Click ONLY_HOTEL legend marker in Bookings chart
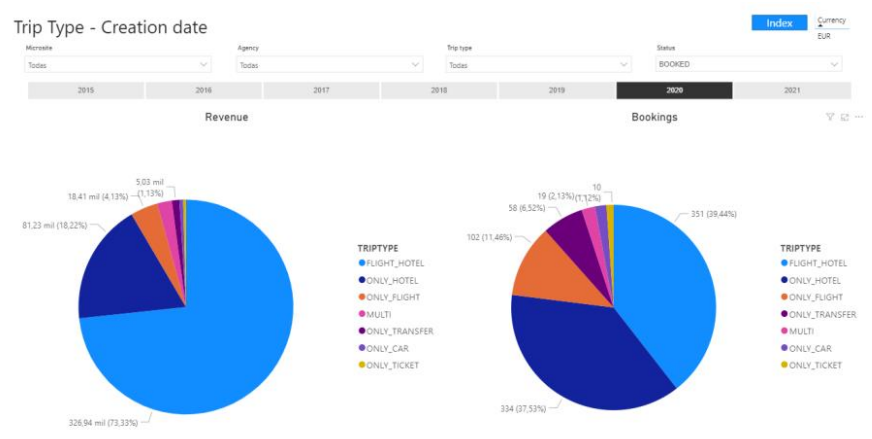The width and height of the screenshot is (872, 439). [x=784, y=280]
